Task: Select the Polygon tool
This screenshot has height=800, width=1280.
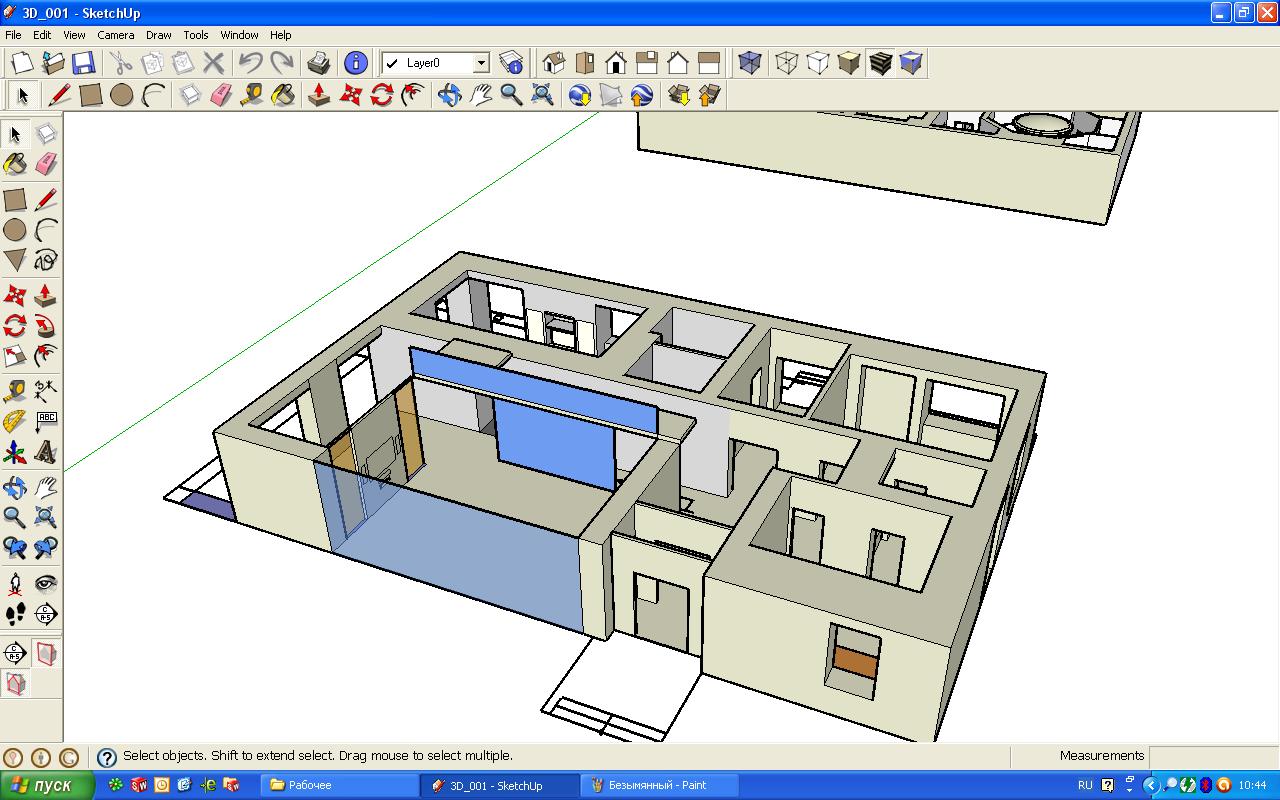Action: coord(15,260)
